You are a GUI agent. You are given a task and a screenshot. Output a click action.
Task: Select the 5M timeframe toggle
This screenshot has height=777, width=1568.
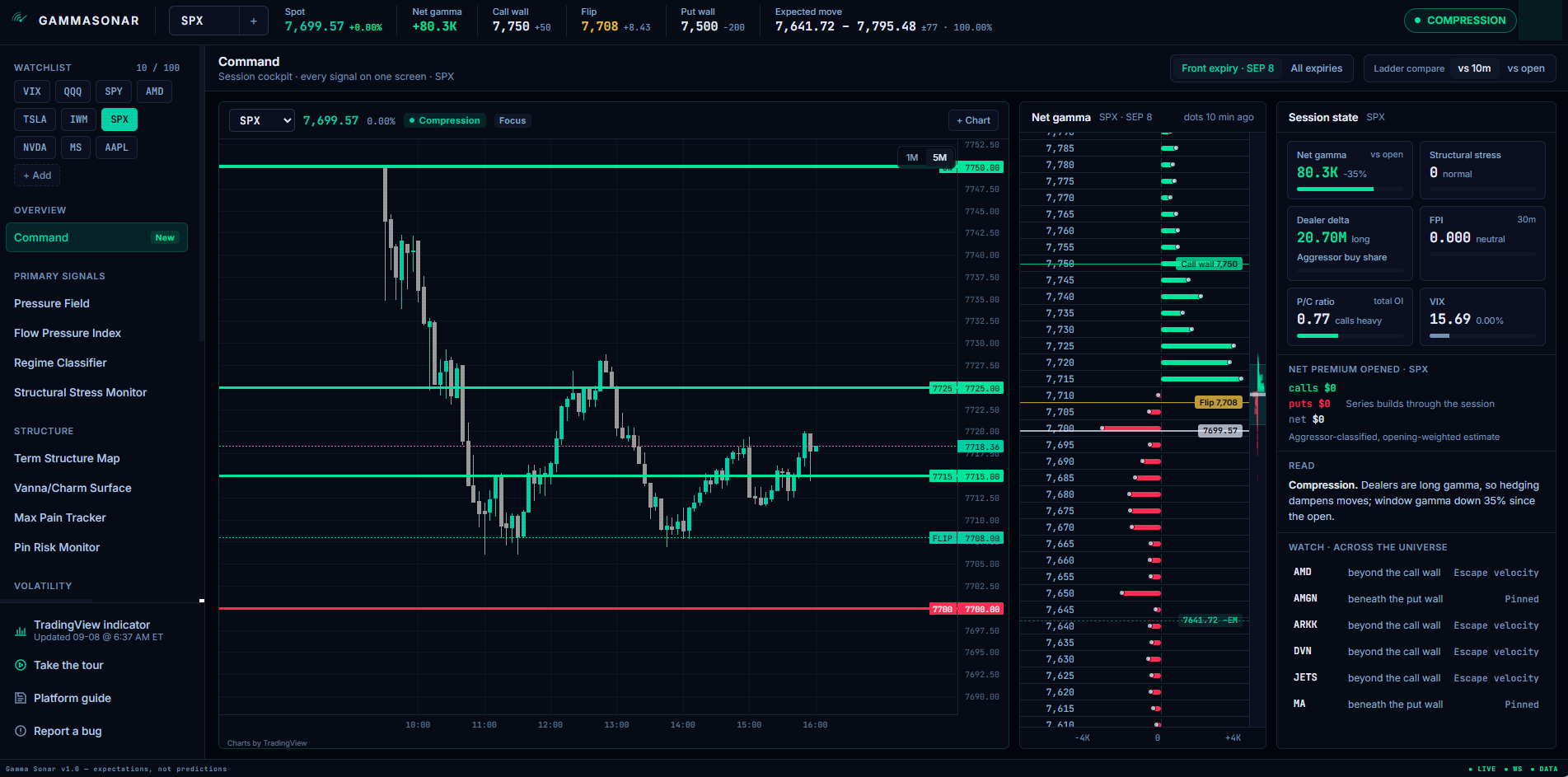pyautogui.click(x=939, y=157)
